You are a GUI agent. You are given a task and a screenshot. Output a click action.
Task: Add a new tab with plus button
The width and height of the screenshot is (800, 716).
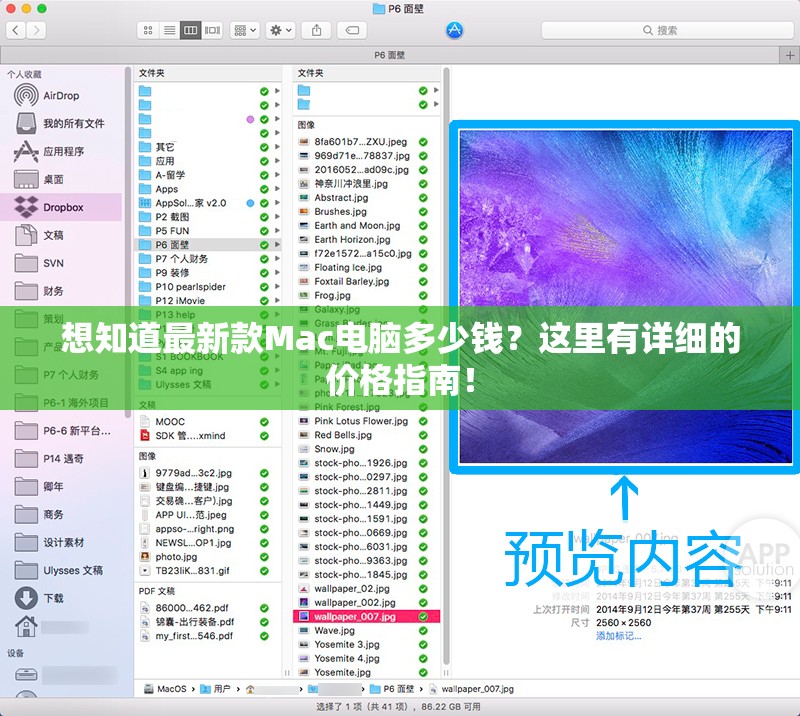click(x=790, y=55)
